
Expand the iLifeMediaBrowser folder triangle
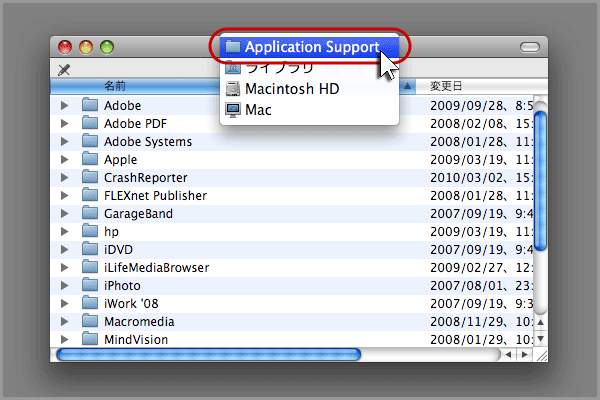pos(64,267)
